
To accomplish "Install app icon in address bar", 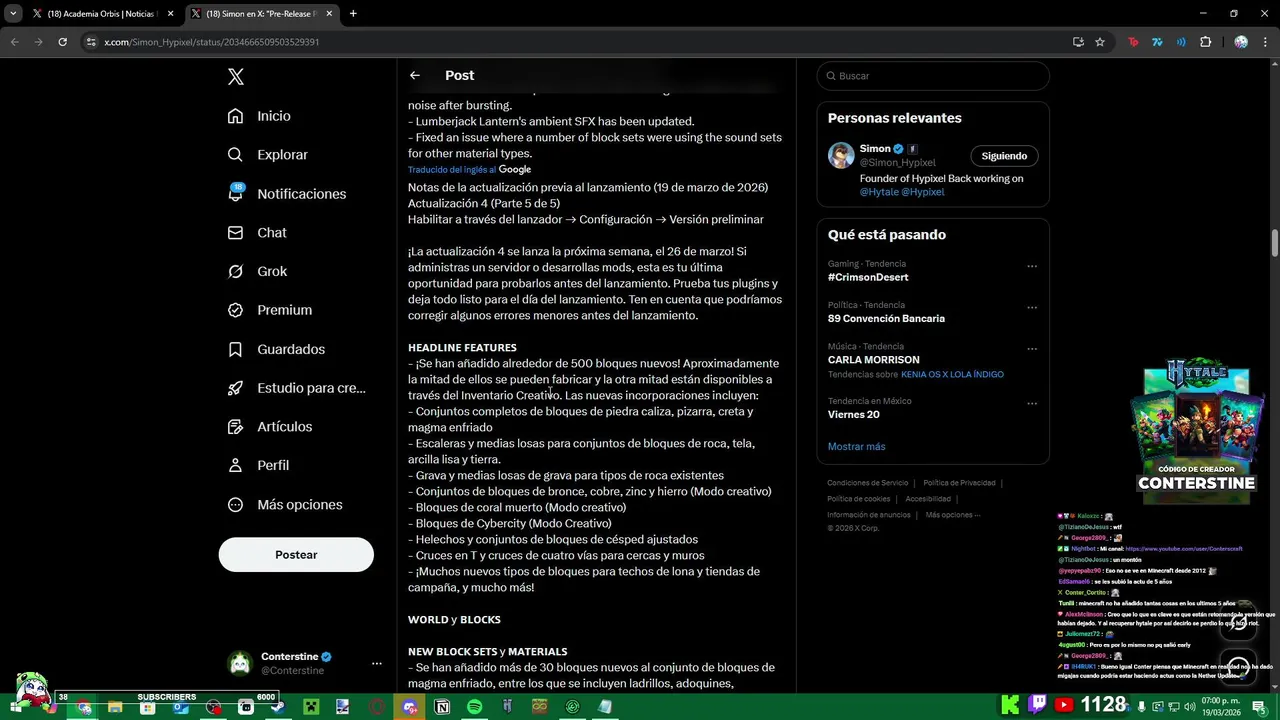I will pos(1078,42).
